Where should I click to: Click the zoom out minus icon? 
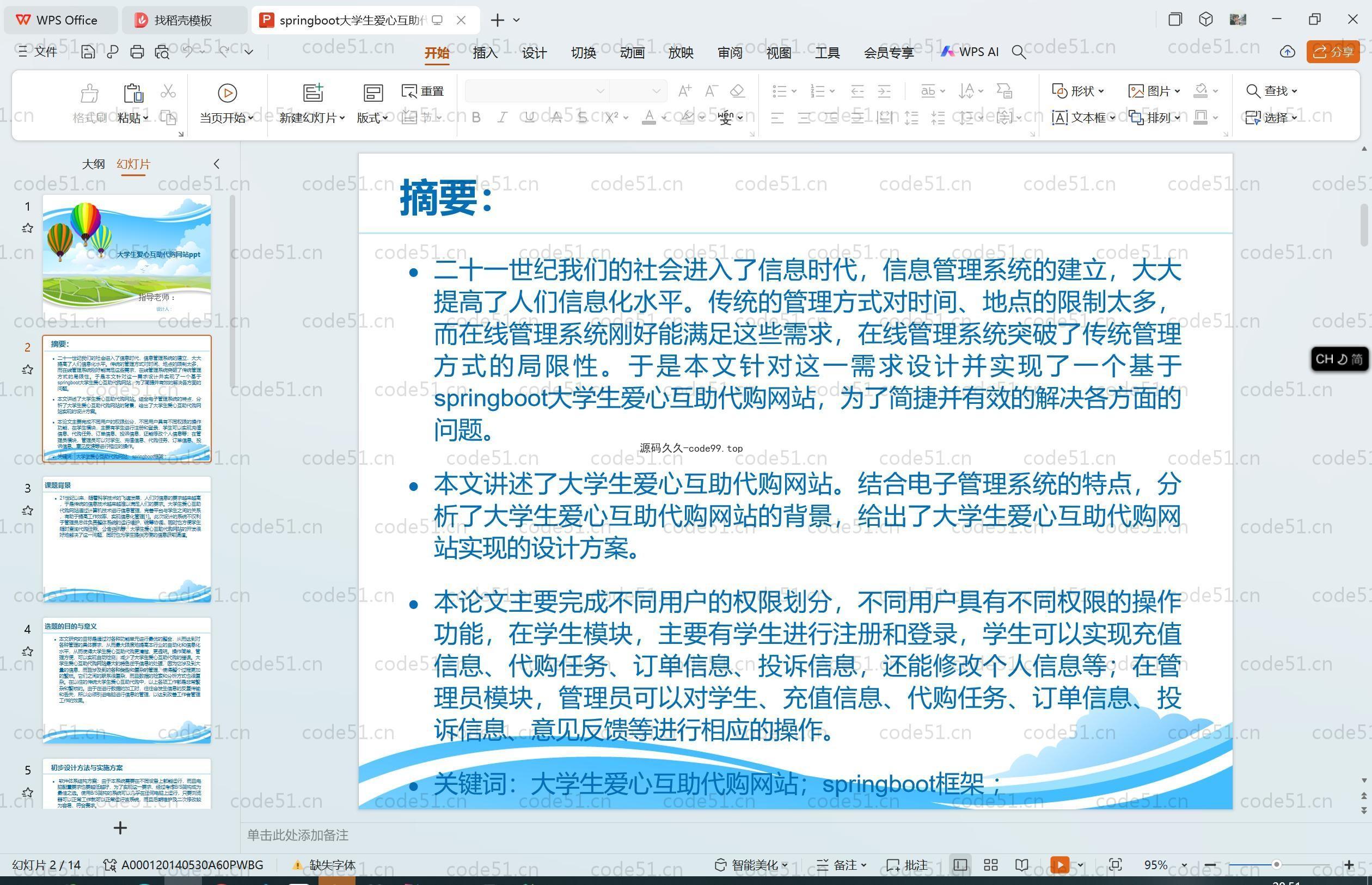(x=1210, y=865)
